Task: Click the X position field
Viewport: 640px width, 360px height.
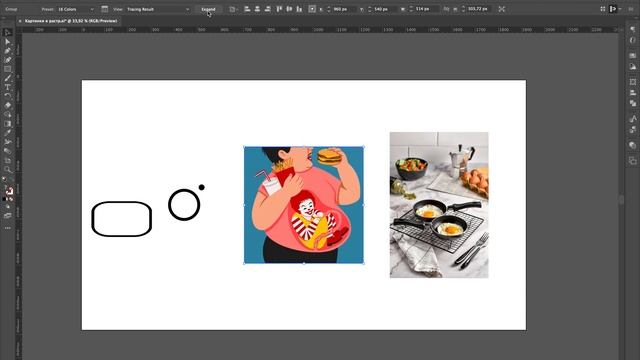Action: (344, 9)
